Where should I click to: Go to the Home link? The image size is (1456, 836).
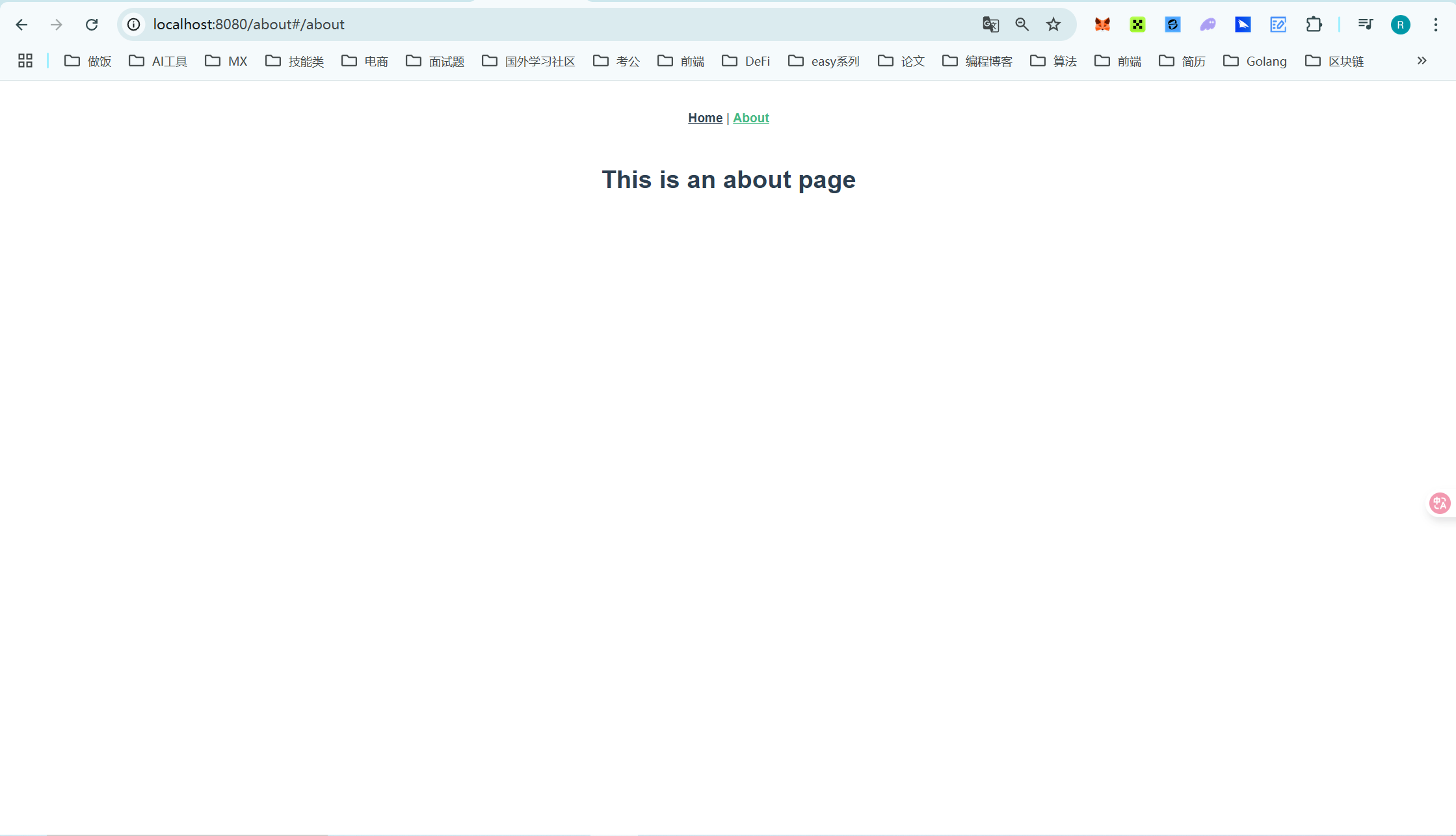pyautogui.click(x=705, y=118)
